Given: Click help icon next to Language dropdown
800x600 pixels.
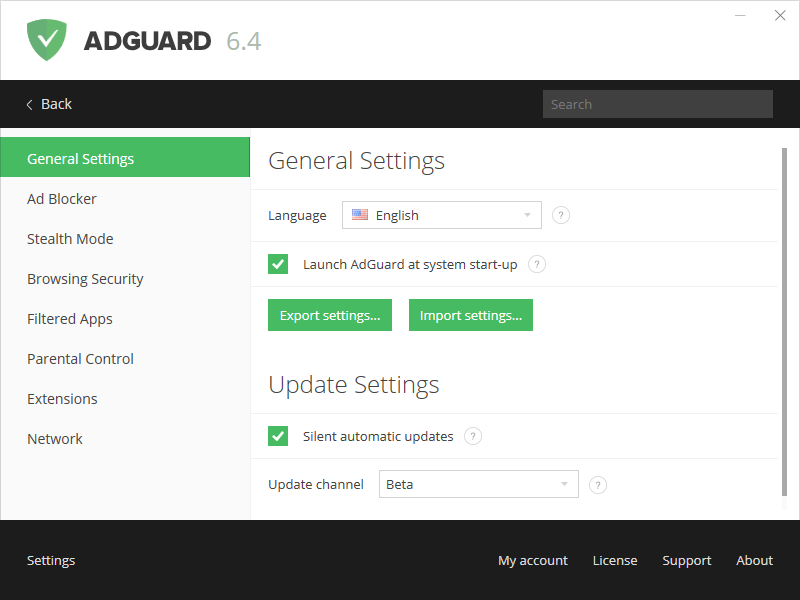Looking at the screenshot, I should (x=561, y=215).
